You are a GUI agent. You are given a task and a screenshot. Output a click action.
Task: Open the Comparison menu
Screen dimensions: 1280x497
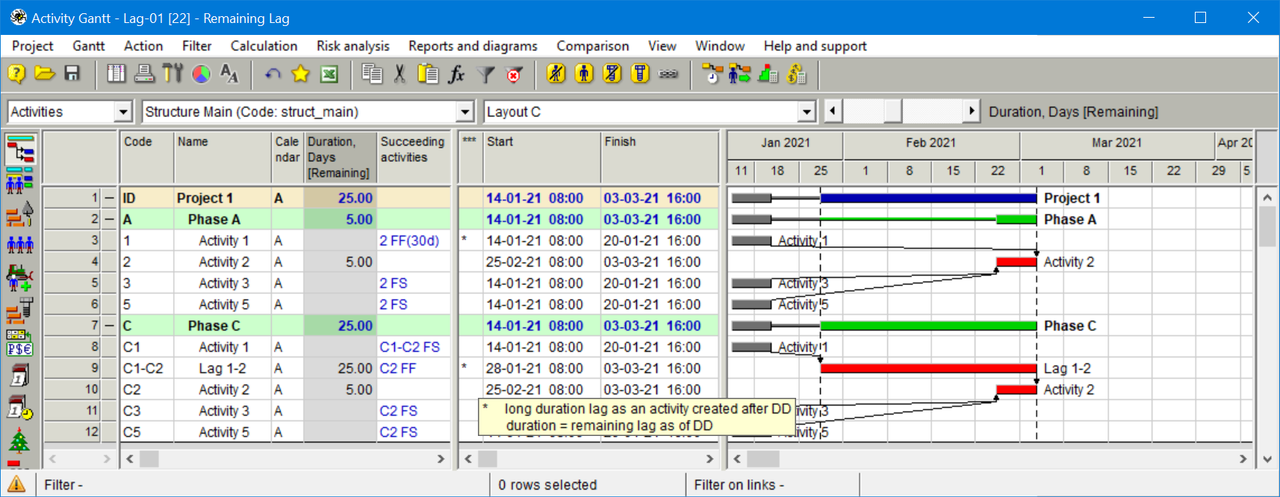click(x=593, y=46)
